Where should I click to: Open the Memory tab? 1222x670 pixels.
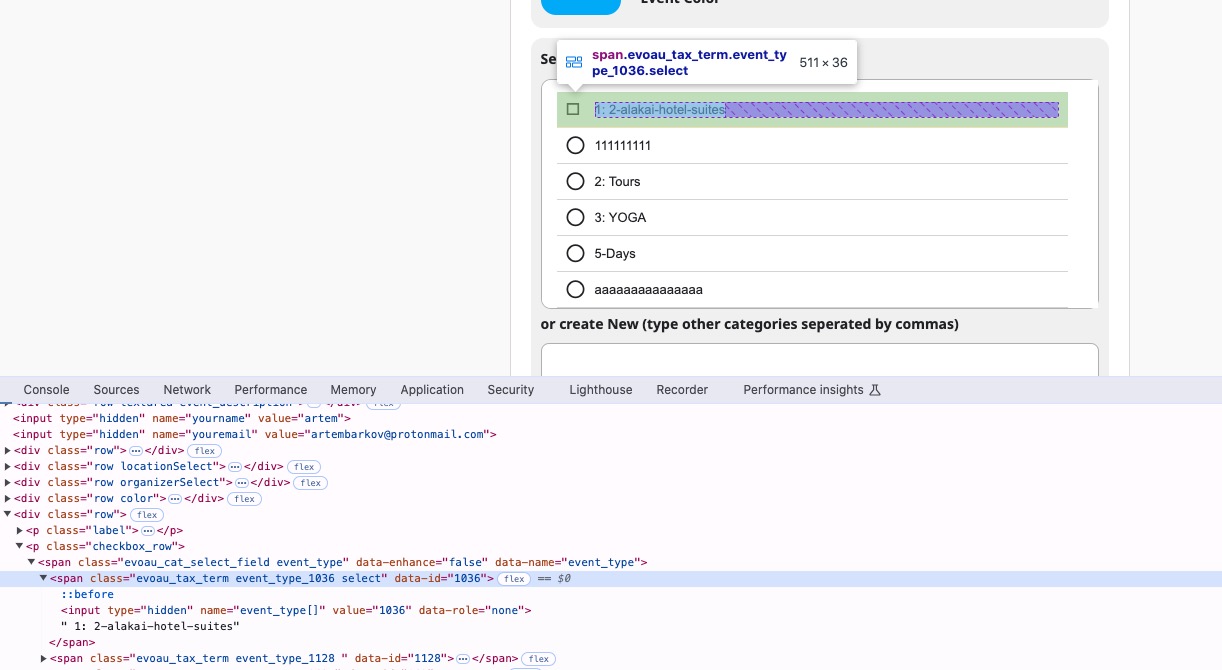(x=353, y=390)
